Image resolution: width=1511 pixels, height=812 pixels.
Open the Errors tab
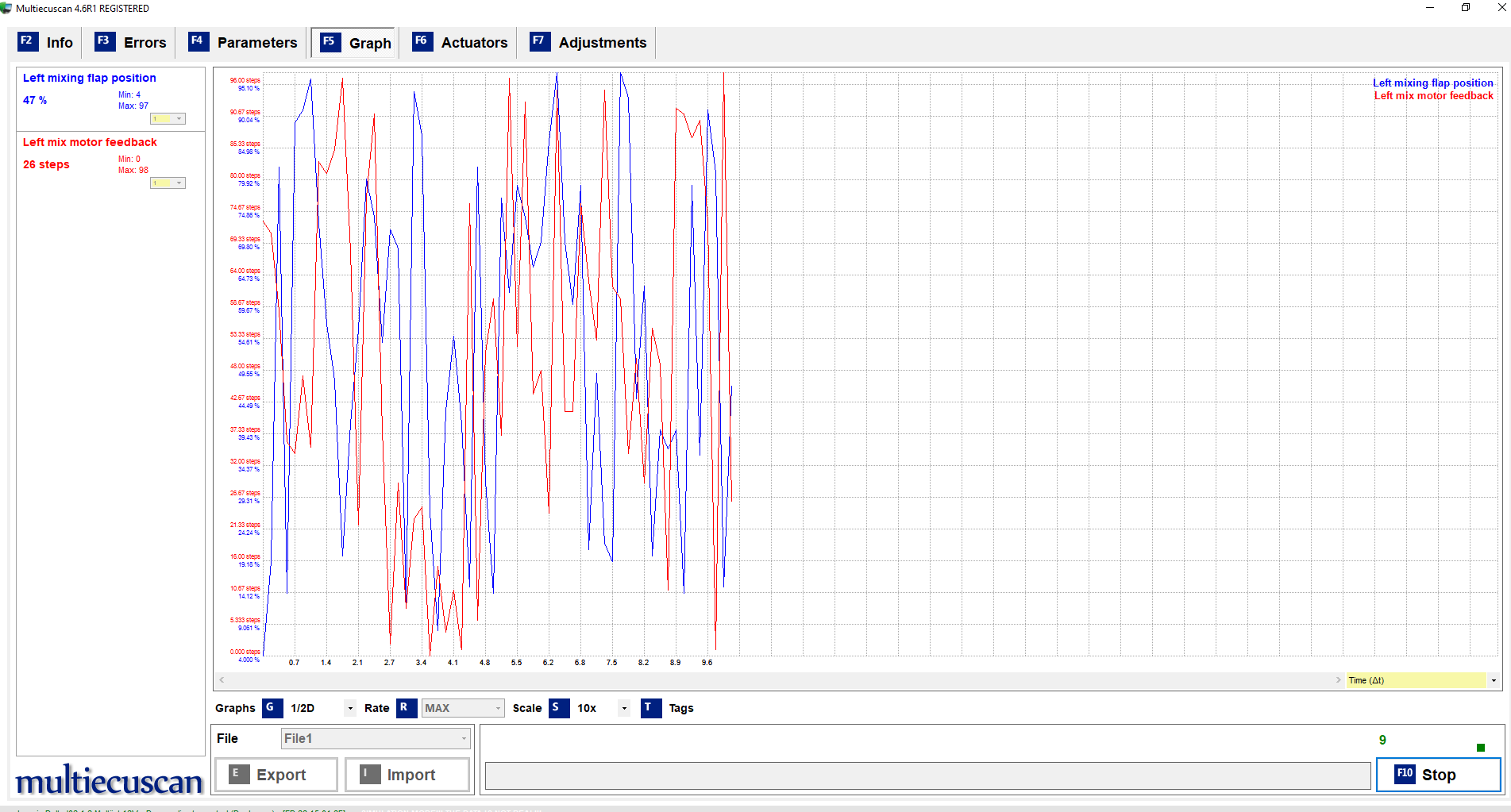pos(131,43)
